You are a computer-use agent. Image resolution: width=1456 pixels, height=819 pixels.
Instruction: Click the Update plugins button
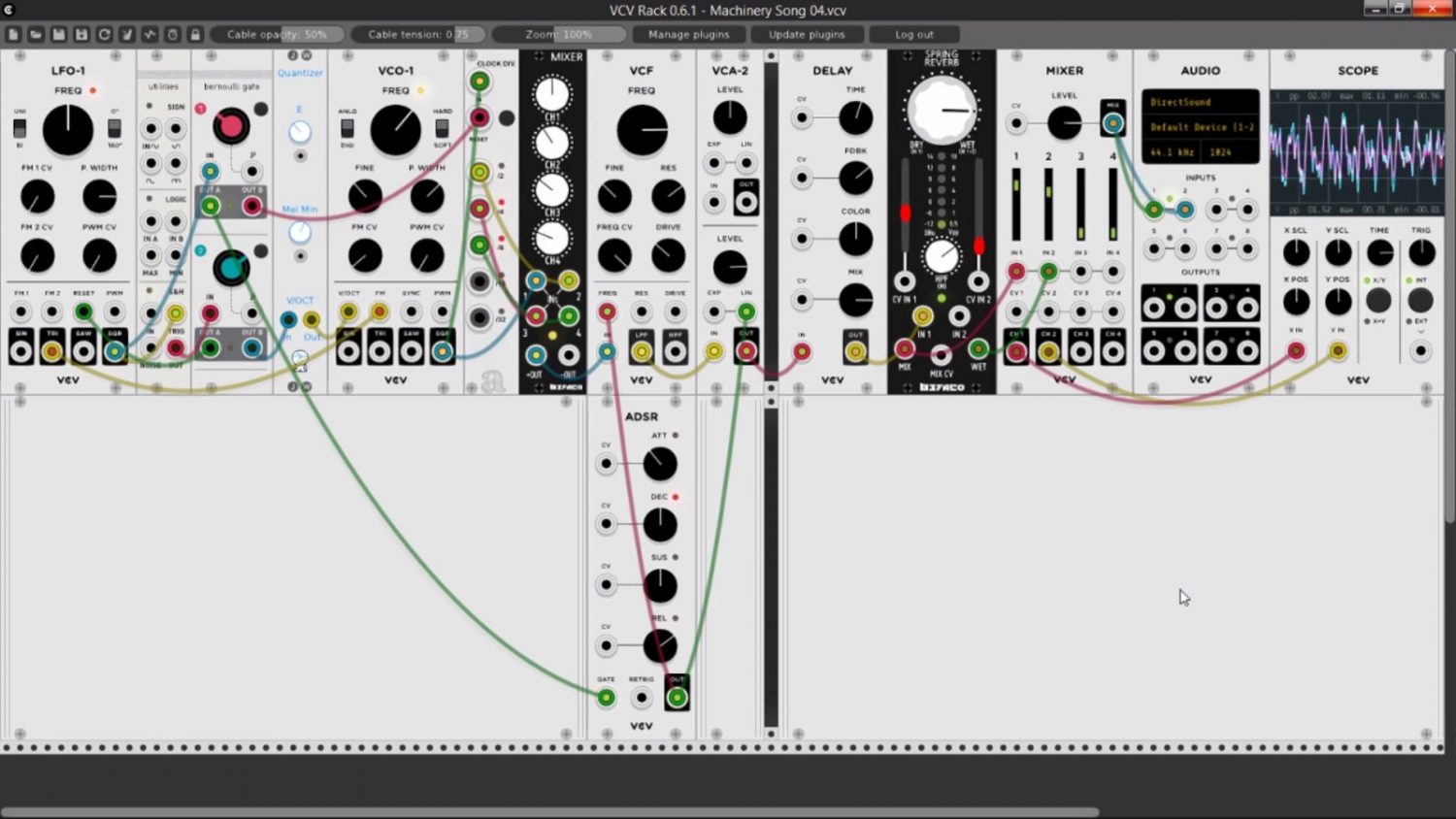click(x=807, y=34)
